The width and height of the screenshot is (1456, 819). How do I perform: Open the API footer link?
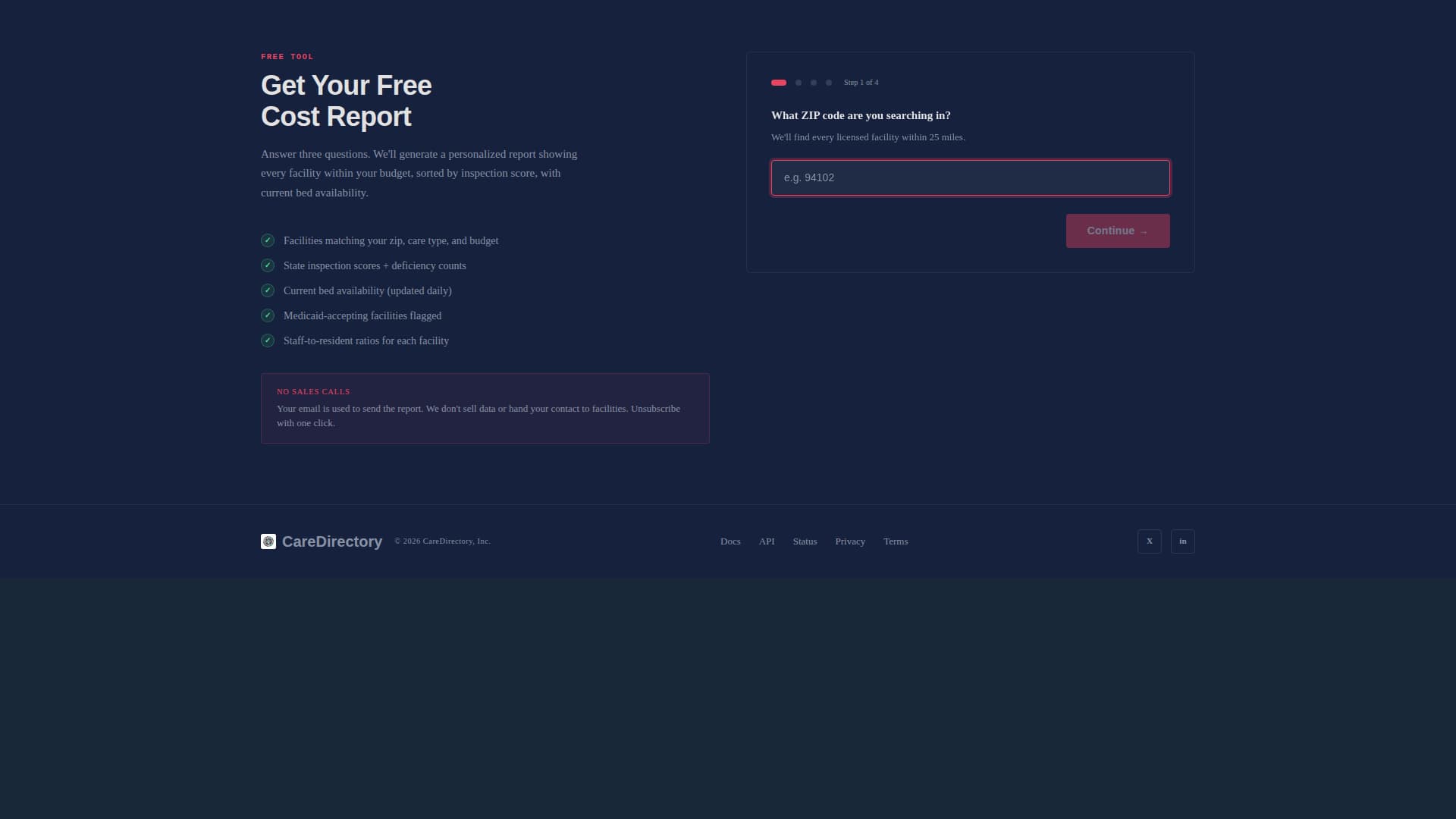[767, 541]
